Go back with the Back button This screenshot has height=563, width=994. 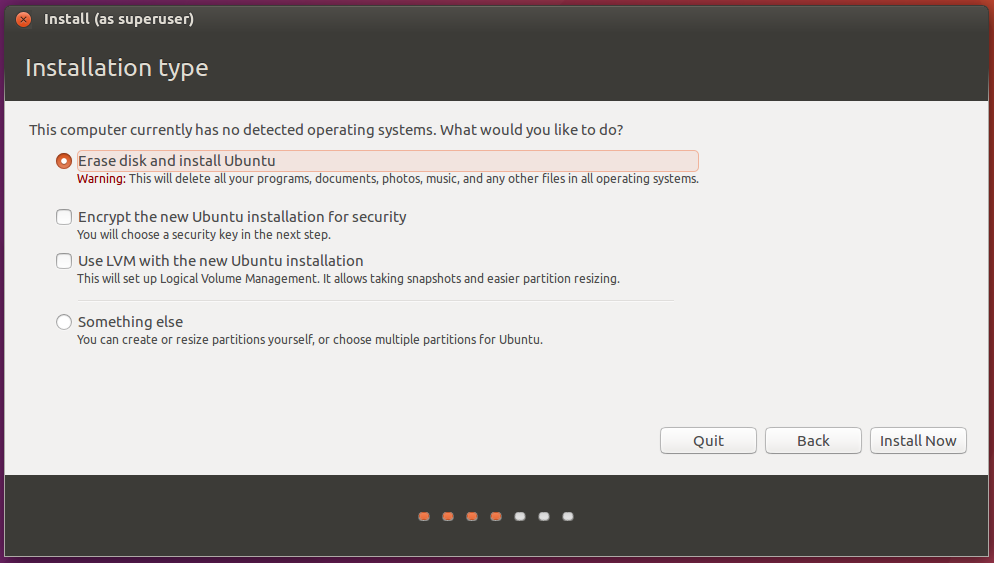(x=813, y=441)
